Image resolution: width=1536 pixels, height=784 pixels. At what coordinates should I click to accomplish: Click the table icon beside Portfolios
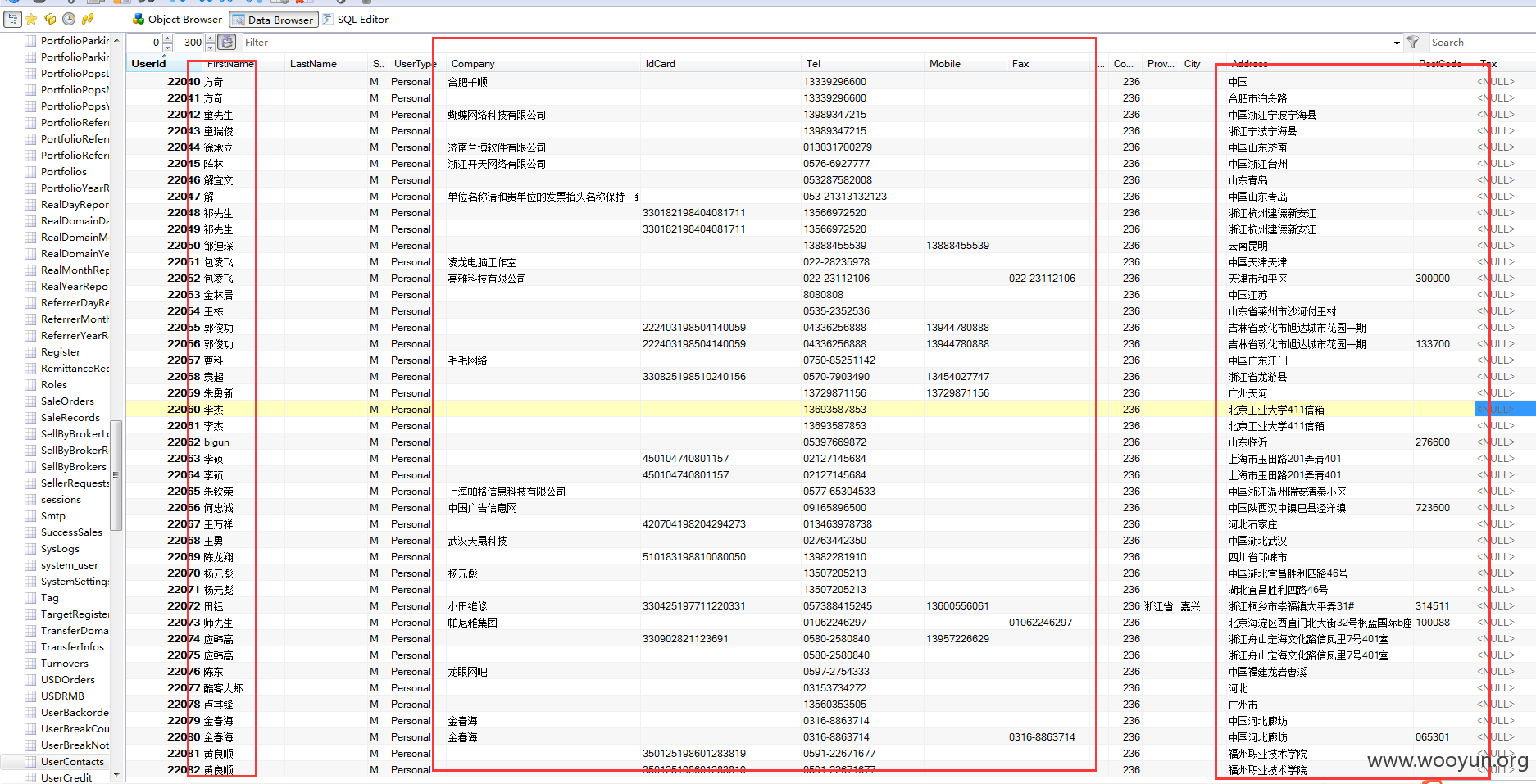pyautogui.click(x=30, y=172)
